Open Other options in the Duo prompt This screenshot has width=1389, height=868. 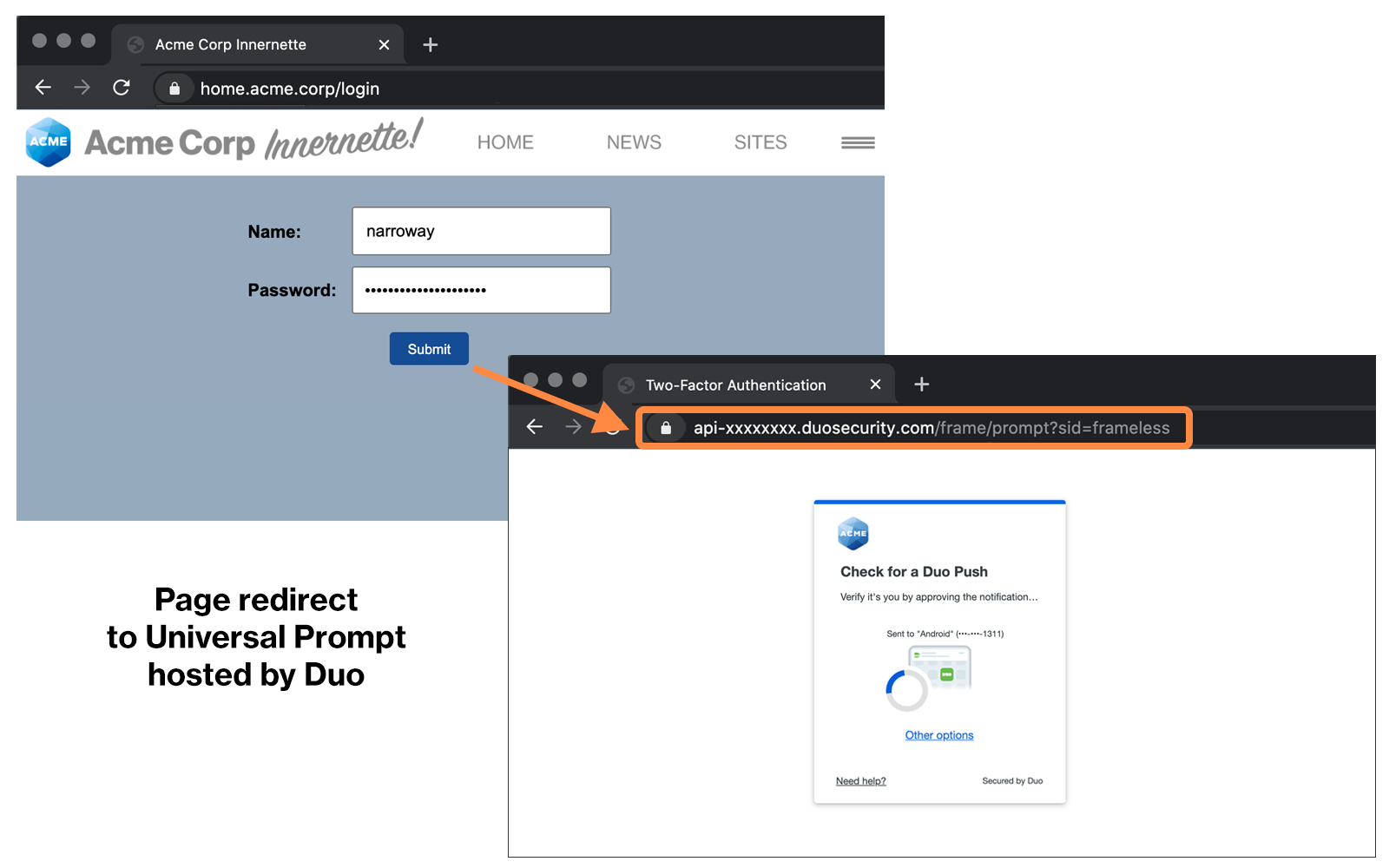point(938,735)
